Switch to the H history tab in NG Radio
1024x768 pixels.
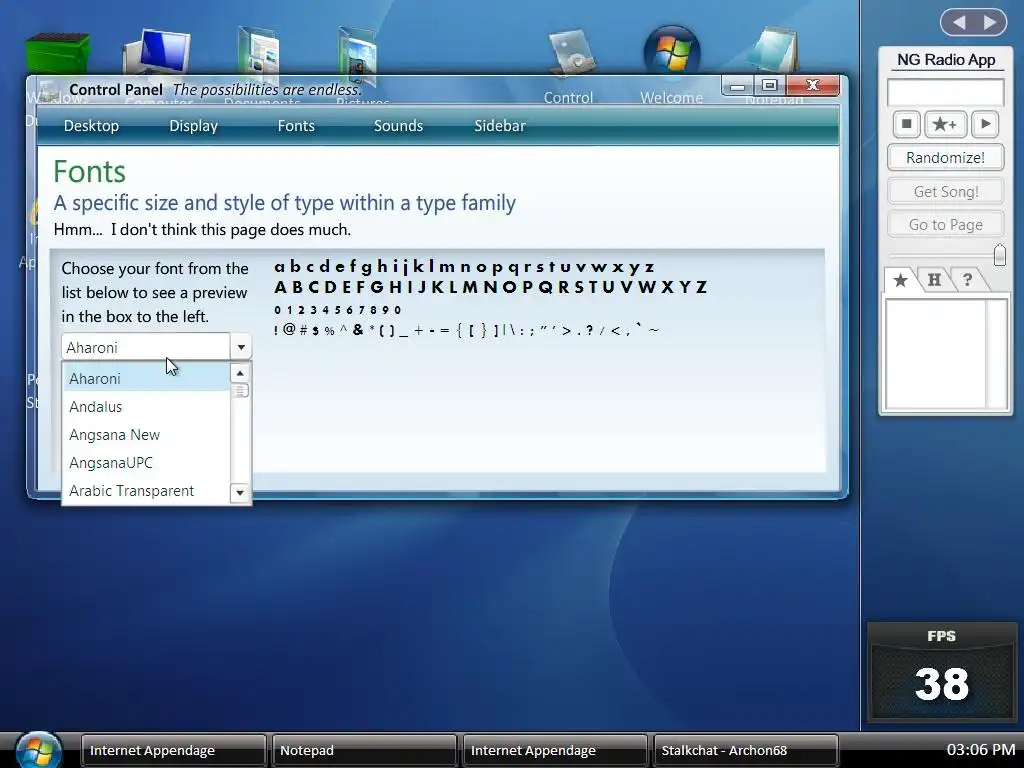click(934, 280)
